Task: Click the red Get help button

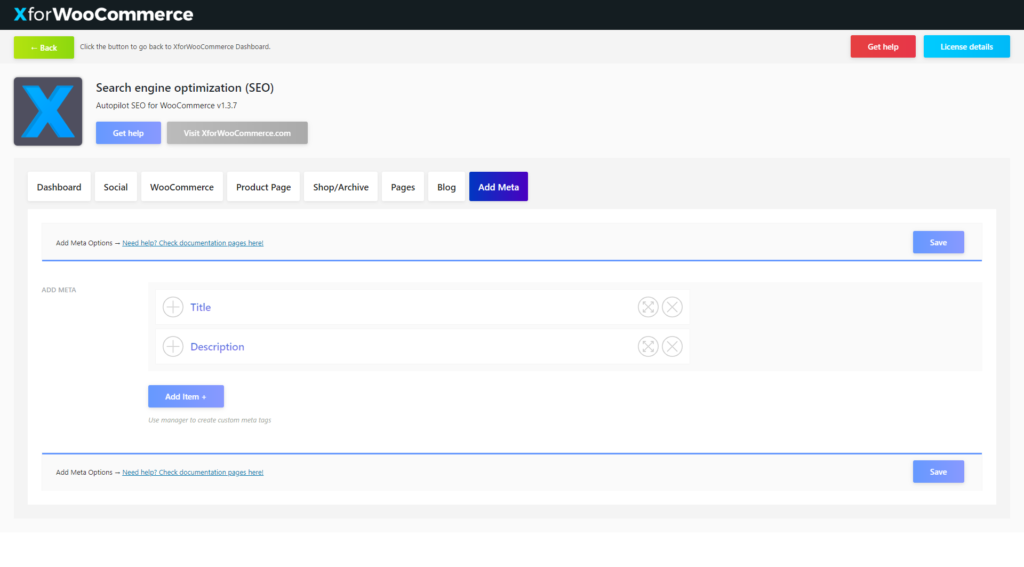Action: click(x=883, y=46)
